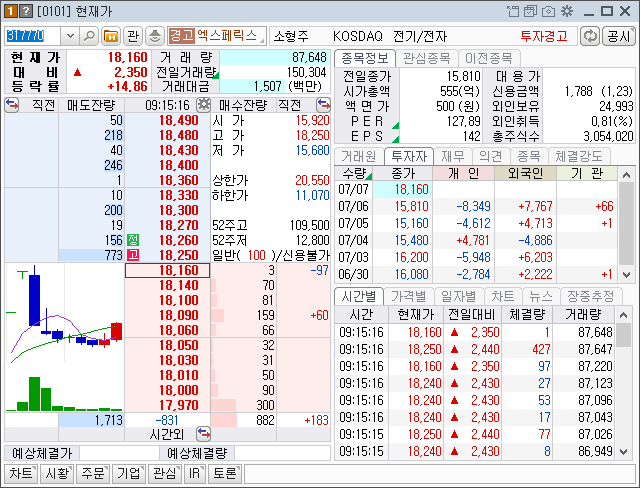
Task: Click down arrow of time trades scrollbar
Action: coord(623,451)
